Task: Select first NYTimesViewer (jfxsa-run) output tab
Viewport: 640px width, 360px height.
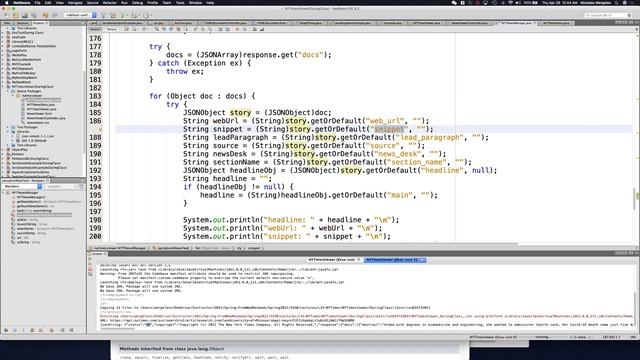Action: click(334, 260)
